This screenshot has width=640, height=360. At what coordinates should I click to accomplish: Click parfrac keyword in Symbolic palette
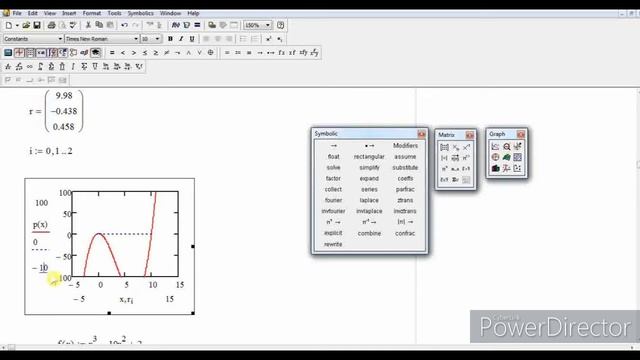point(405,189)
